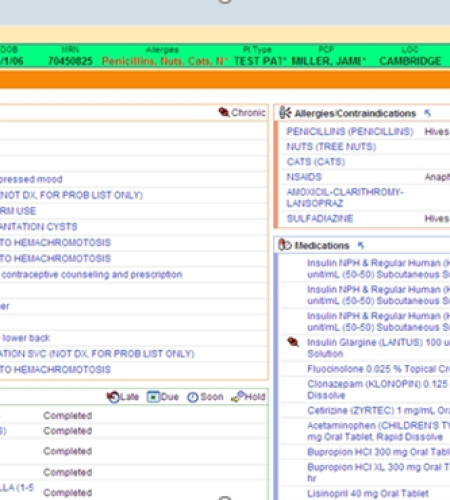
Task: Open Fluocinolone 0.025 % Topical medication
Action: coord(378,369)
